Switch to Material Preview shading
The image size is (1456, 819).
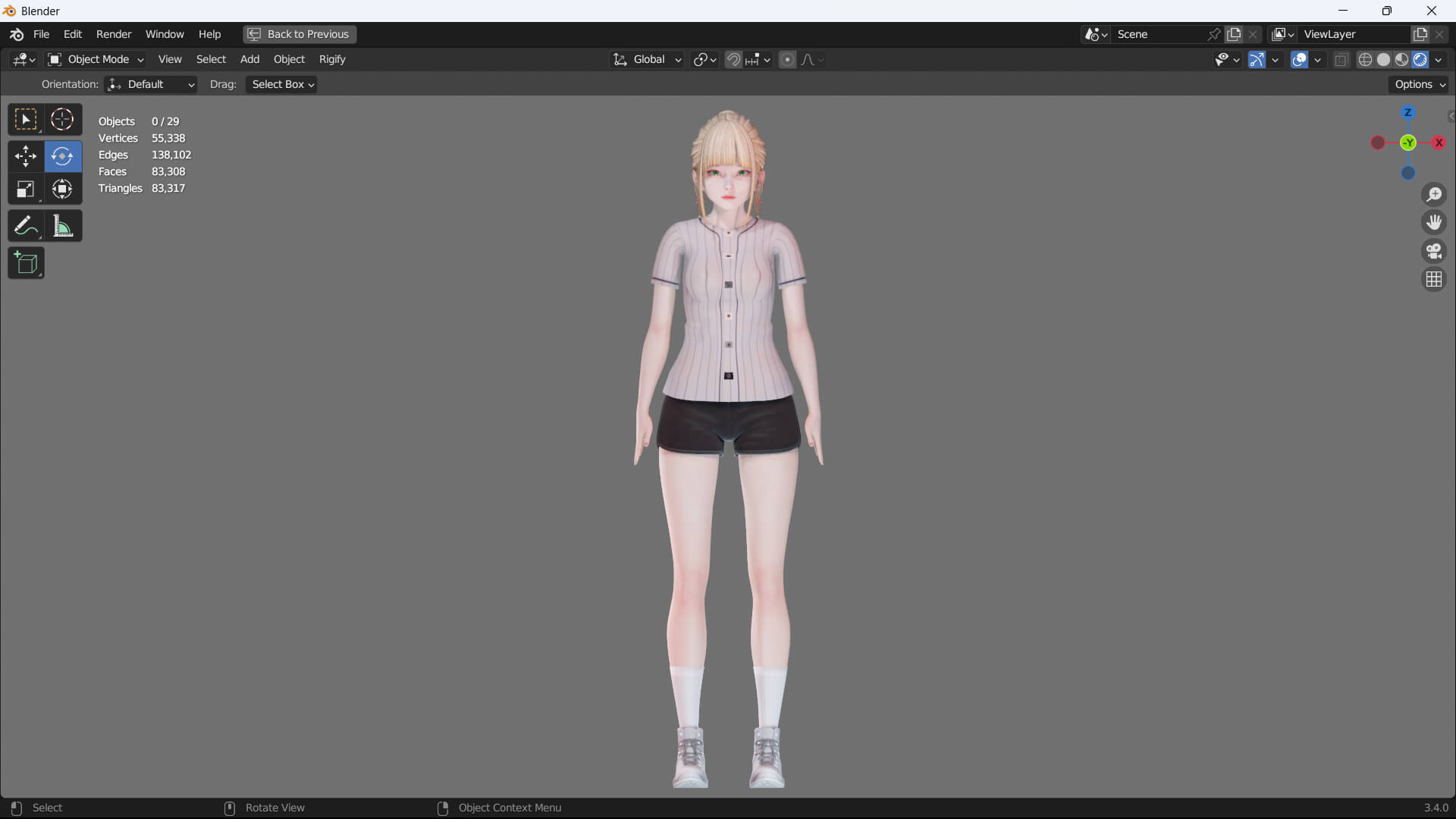click(1401, 60)
